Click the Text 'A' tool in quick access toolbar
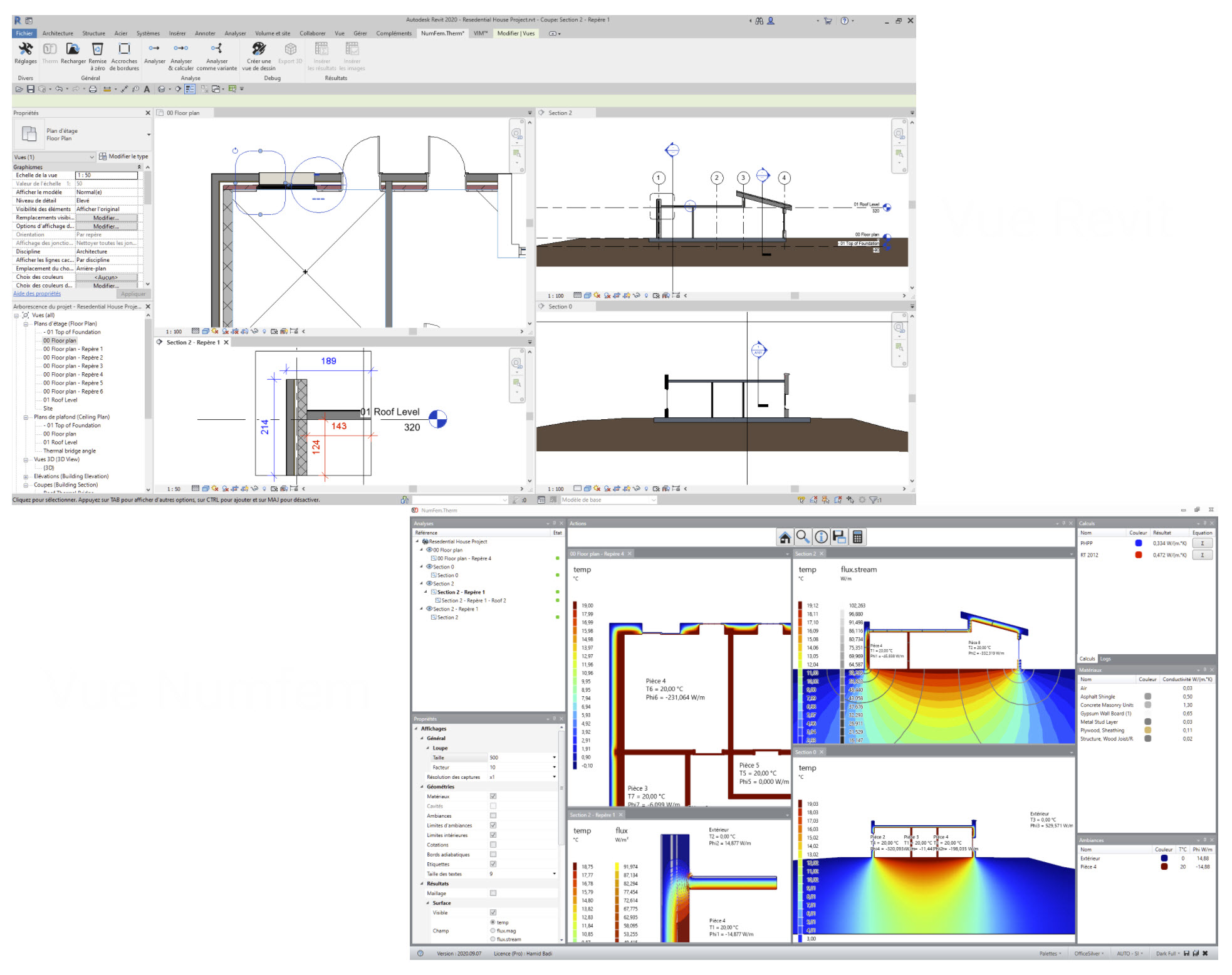 click(x=147, y=89)
